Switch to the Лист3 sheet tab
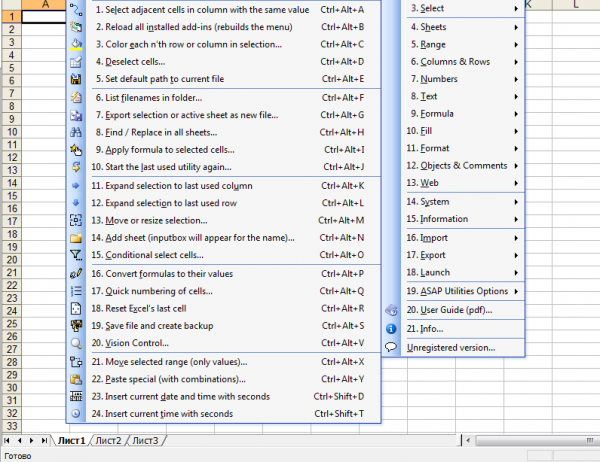Screen dimensions: 600x462 pyautogui.click(x=145, y=441)
